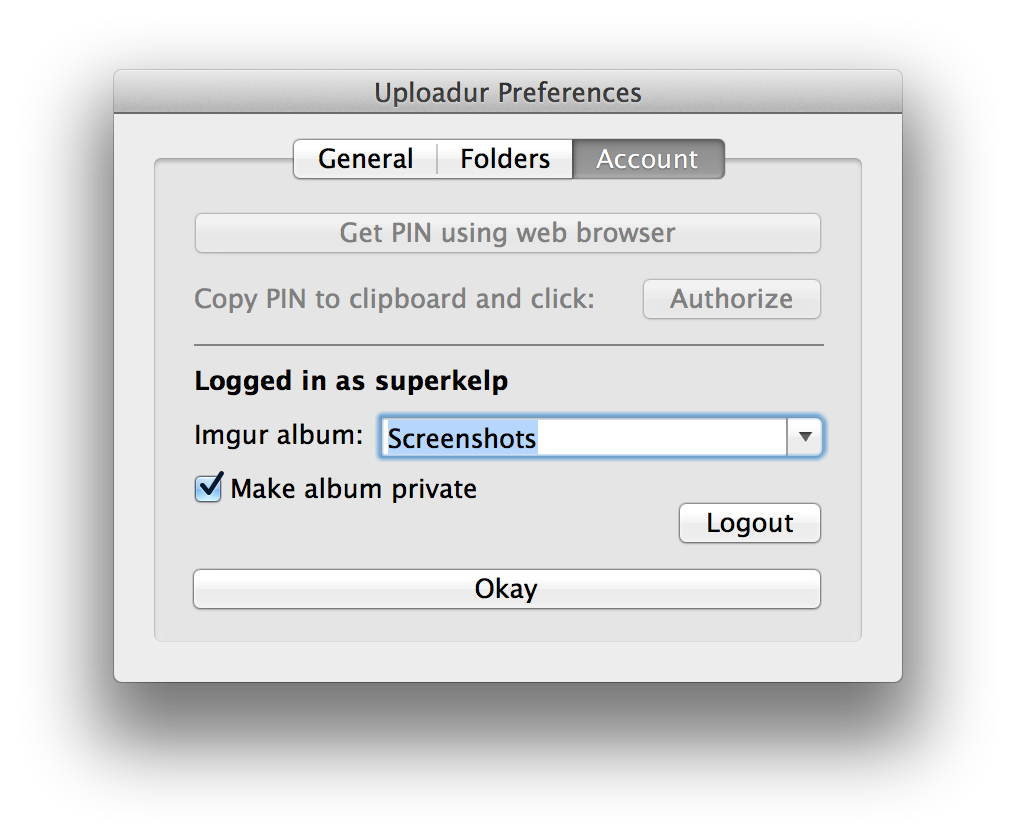Image resolution: width=1016 pixels, height=840 pixels.
Task: Open the Folders tab
Action: (x=505, y=159)
